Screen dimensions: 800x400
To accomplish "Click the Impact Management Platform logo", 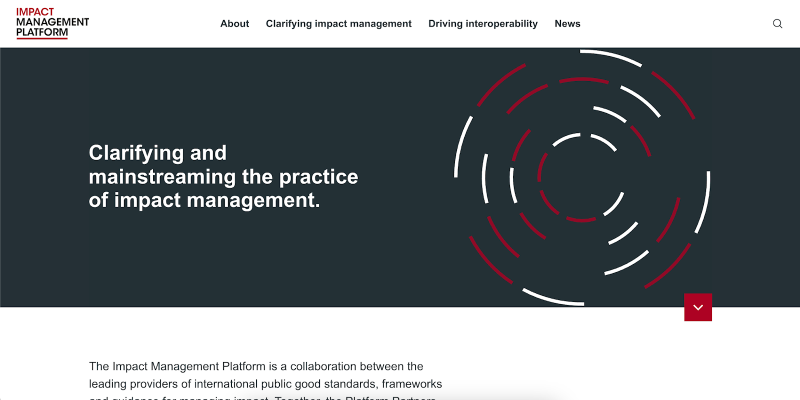I will pyautogui.click(x=53, y=23).
